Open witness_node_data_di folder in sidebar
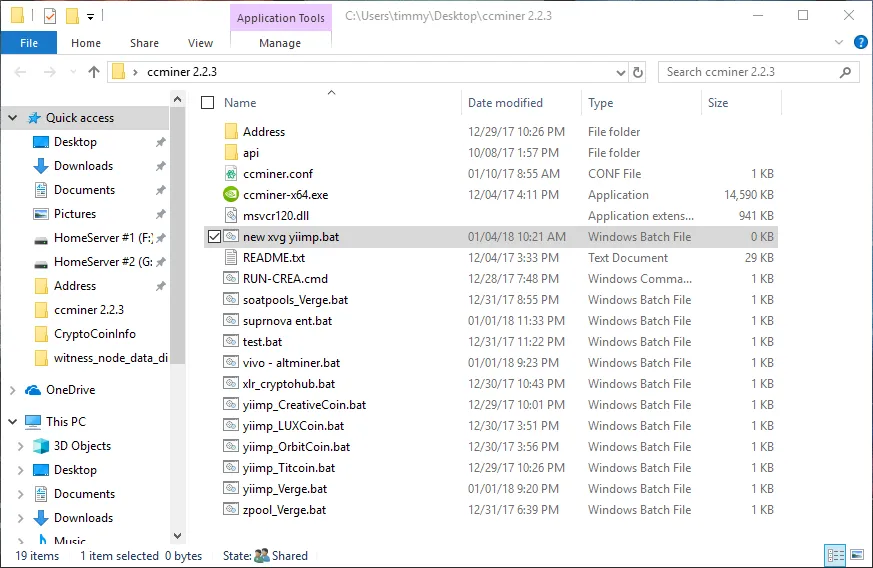 [110, 358]
